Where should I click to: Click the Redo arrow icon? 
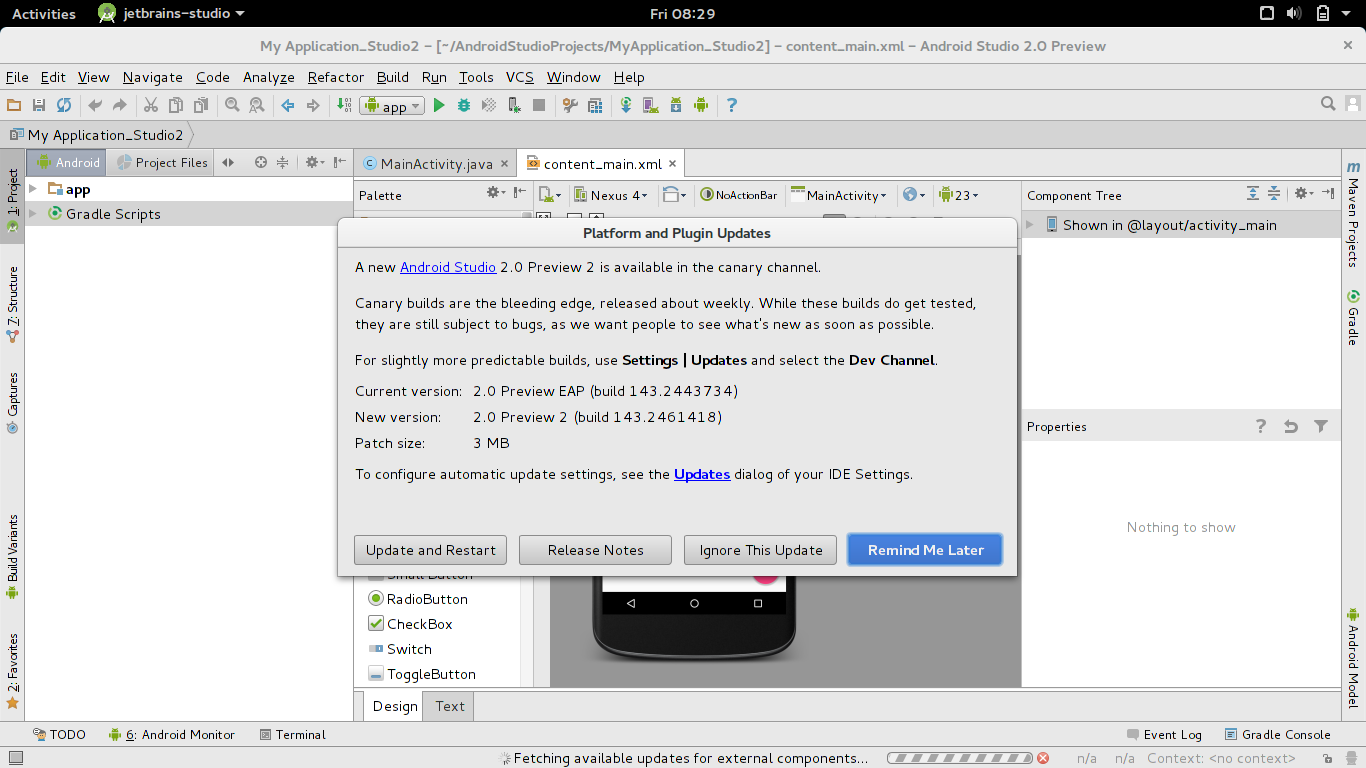click(120, 105)
